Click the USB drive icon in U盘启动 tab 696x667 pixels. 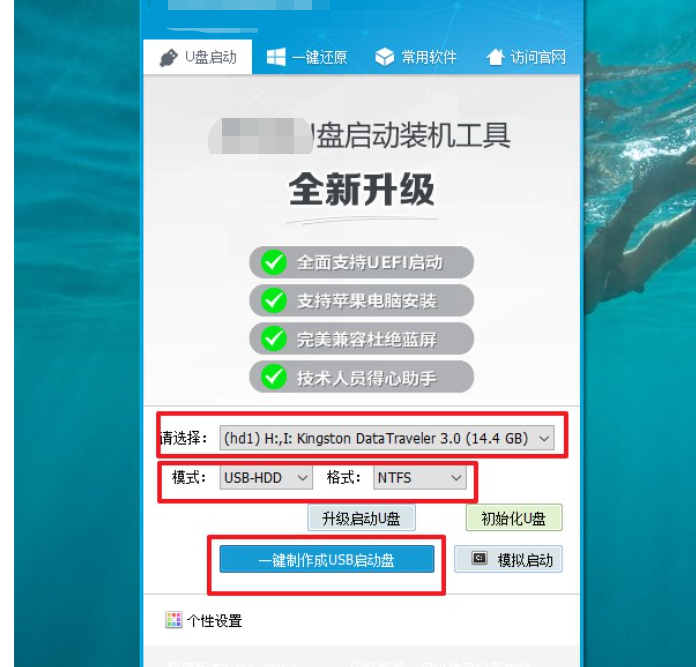pyautogui.click(x=168, y=58)
